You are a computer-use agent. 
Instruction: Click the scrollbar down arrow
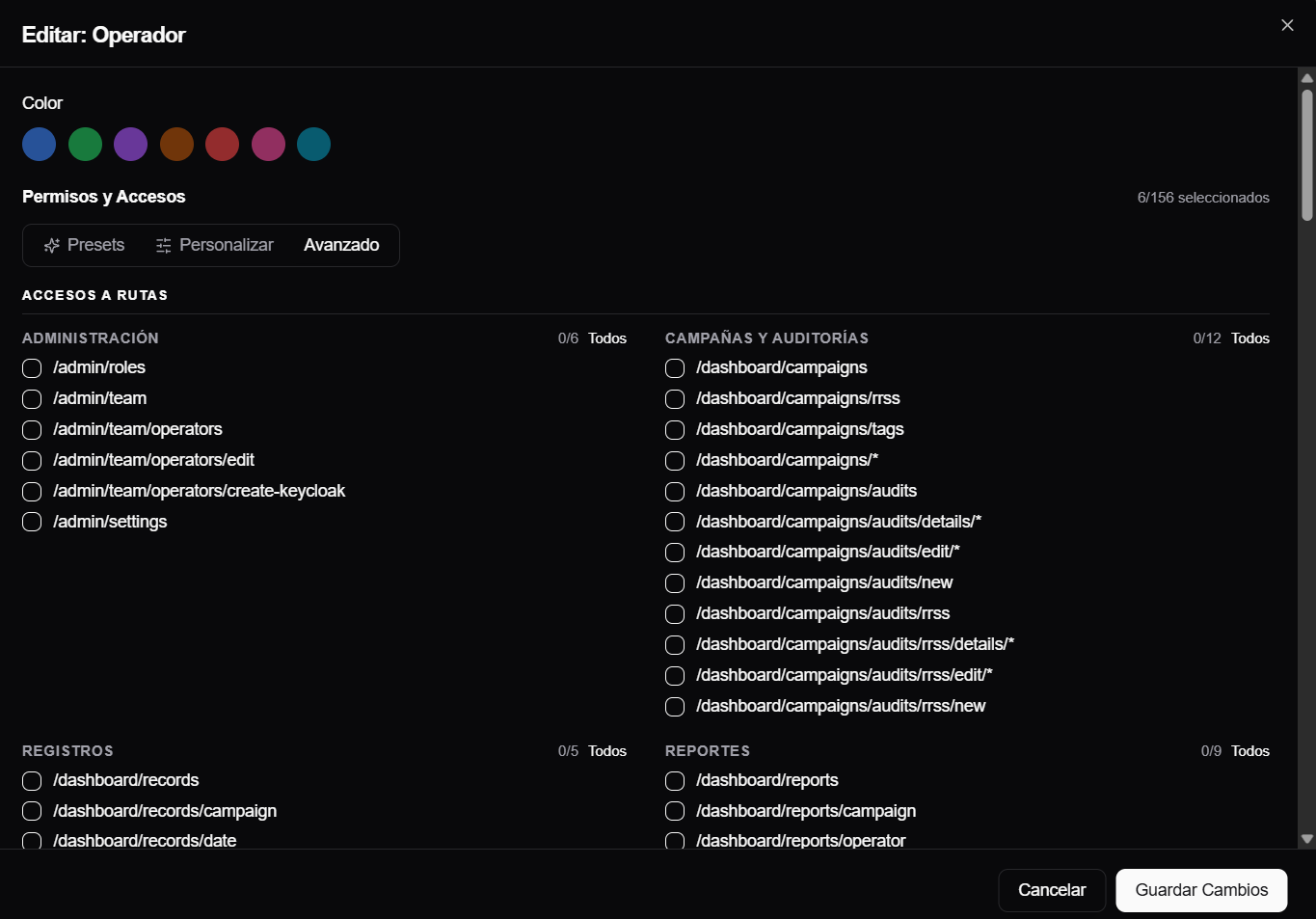1307,840
